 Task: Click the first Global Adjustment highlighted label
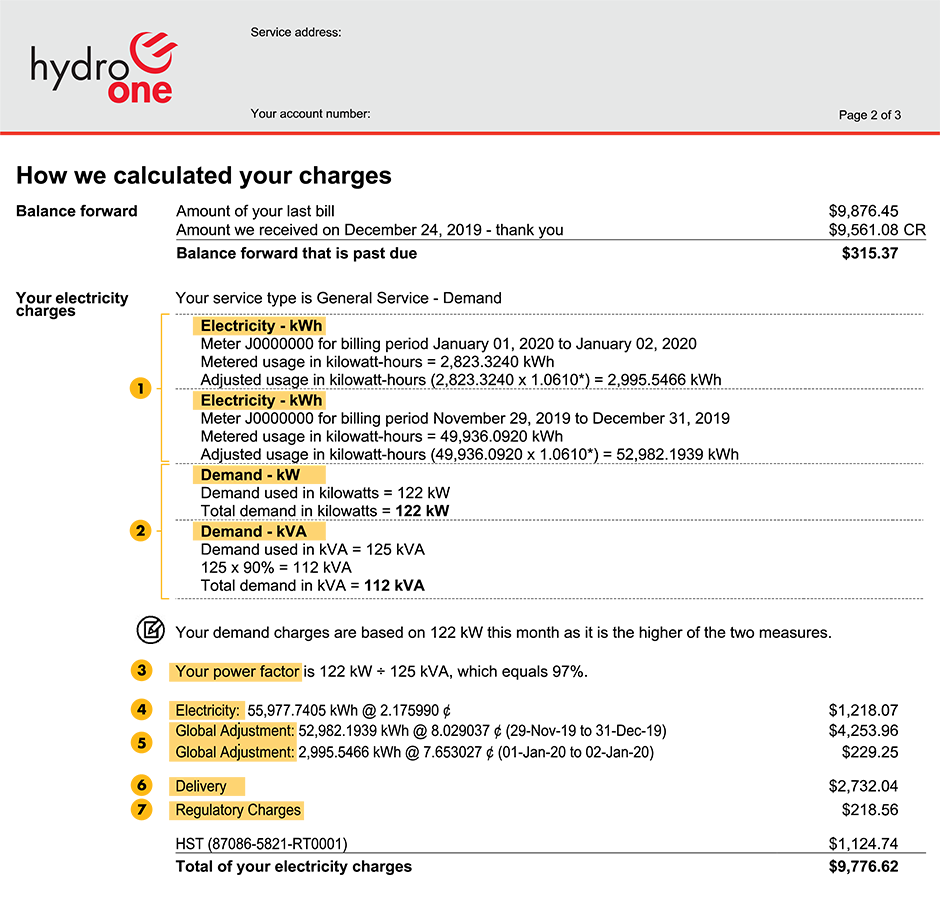(234, 730)
